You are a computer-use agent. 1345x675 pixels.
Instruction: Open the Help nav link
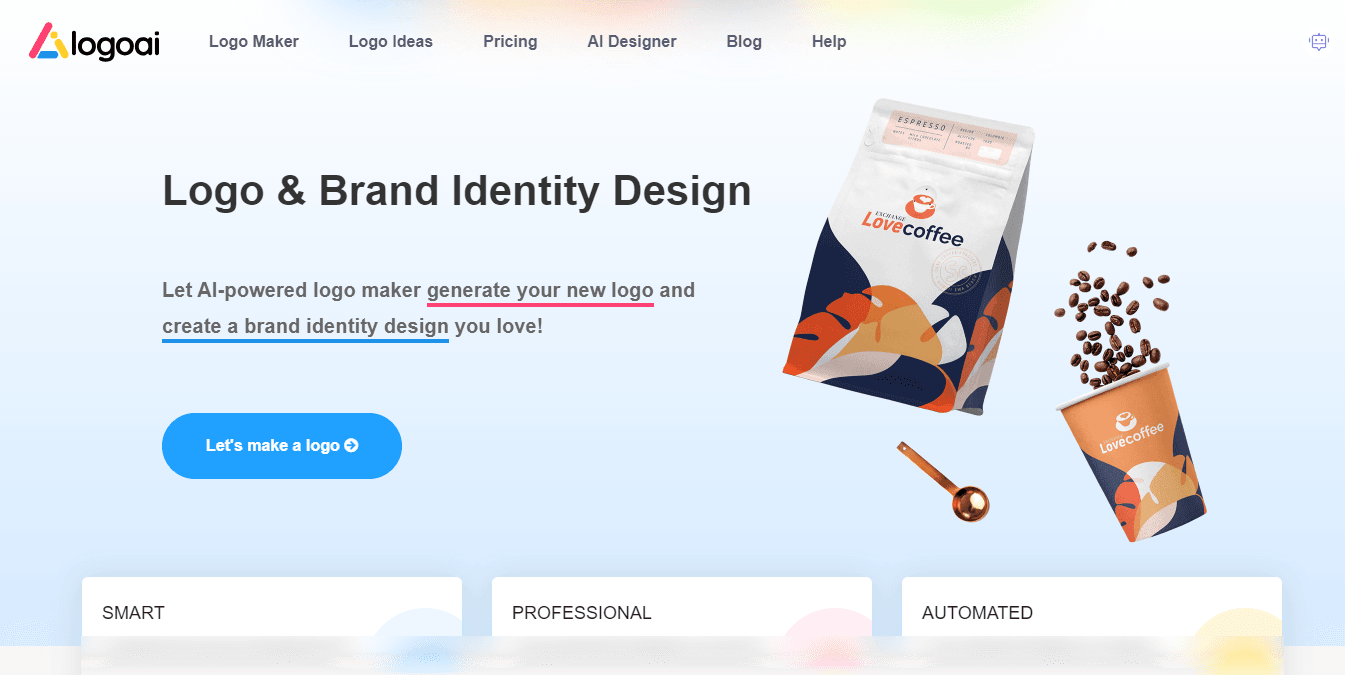pos(829,42)
